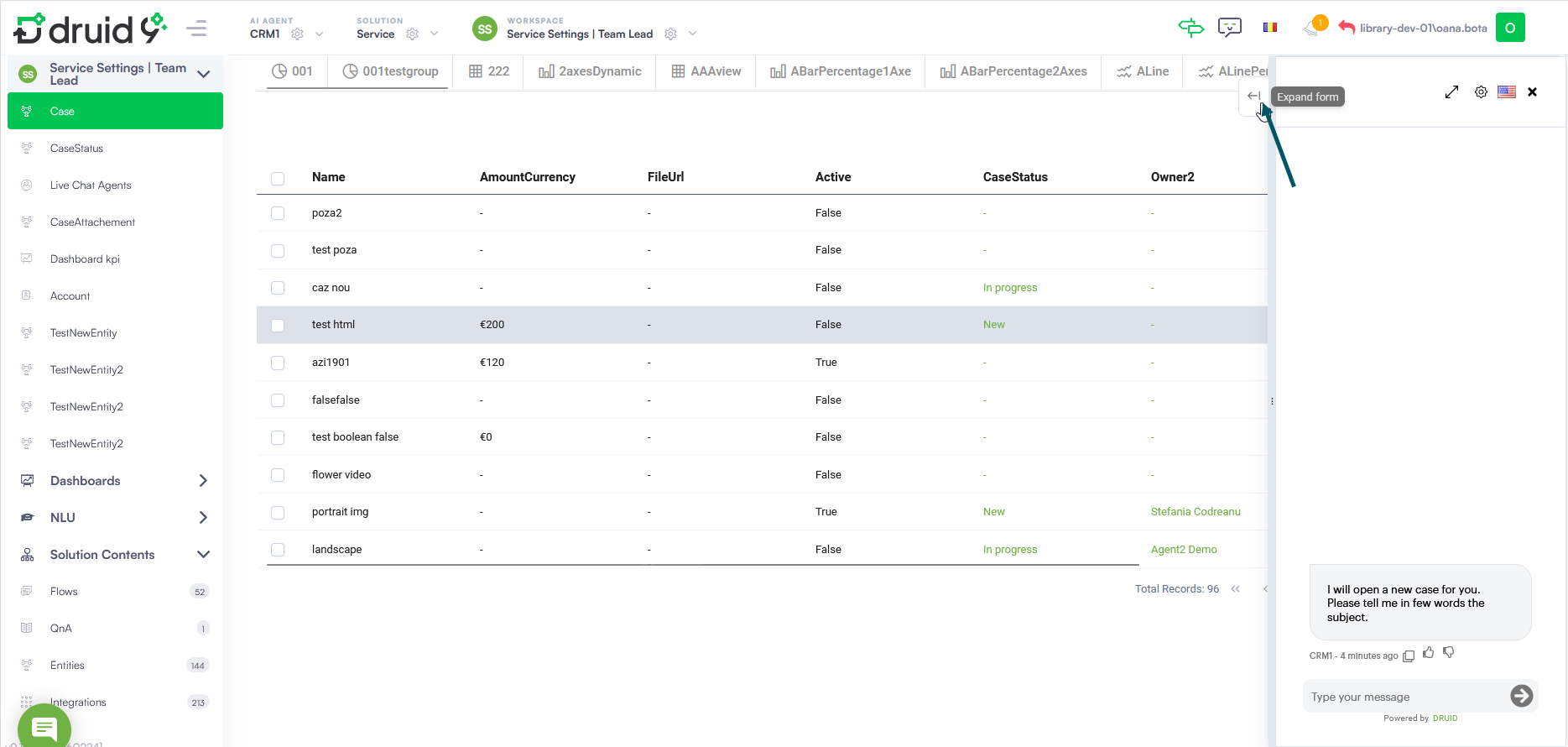Switch to the ABarPercentage1Axe tab
The height and width of the screenshot is (747, 1568).
click(x=840, y=71)
